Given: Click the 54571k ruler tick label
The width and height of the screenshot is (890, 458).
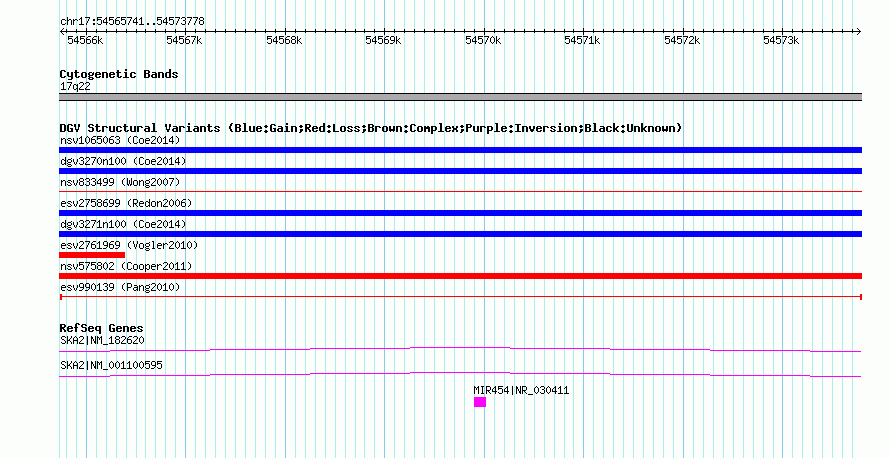Looking at the screenshot, I should 582,40.
